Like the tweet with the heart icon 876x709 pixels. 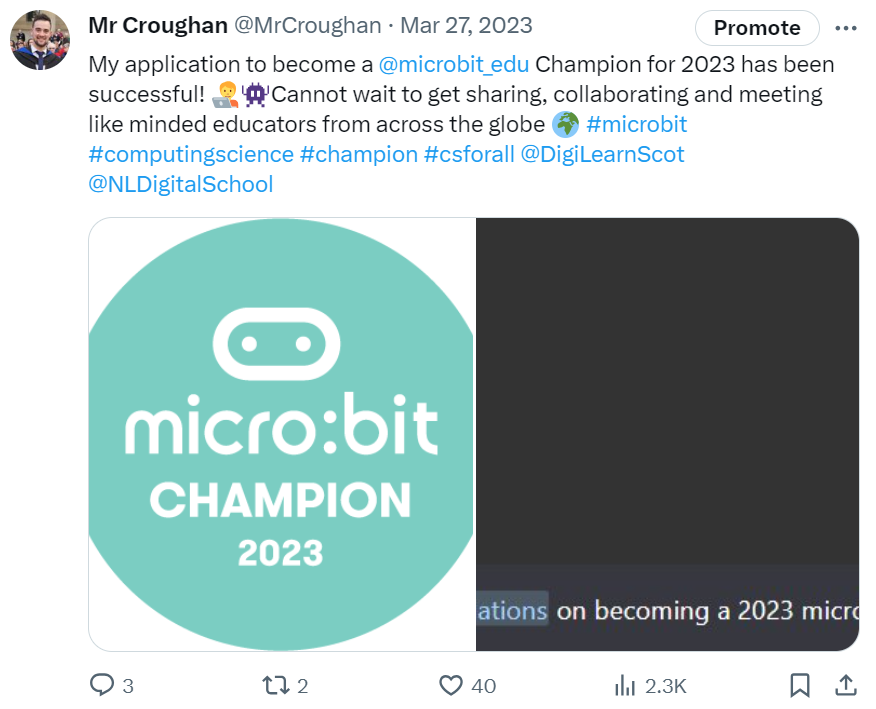coord(452,685)
